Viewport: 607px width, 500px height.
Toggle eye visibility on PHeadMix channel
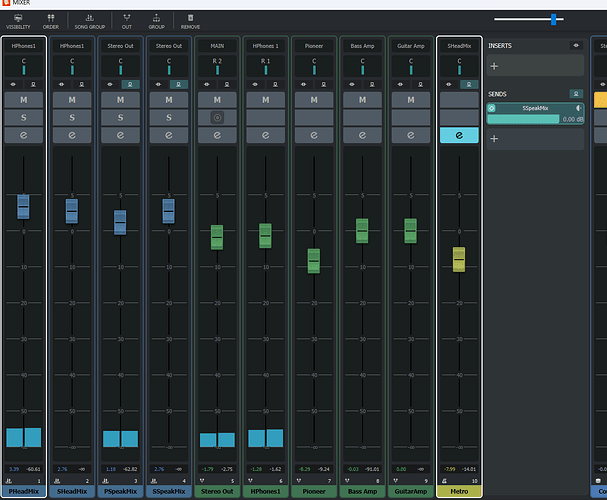pos(14,84)
